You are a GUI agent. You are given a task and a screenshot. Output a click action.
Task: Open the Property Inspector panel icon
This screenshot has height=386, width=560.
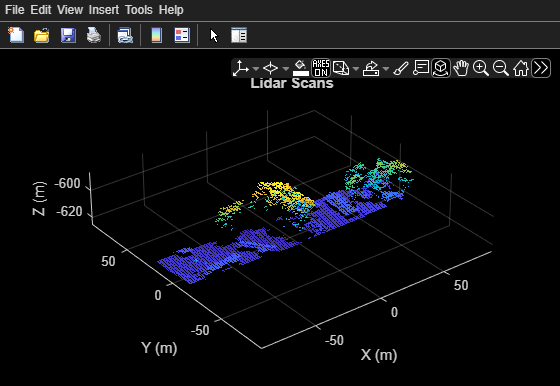point(239,35)
